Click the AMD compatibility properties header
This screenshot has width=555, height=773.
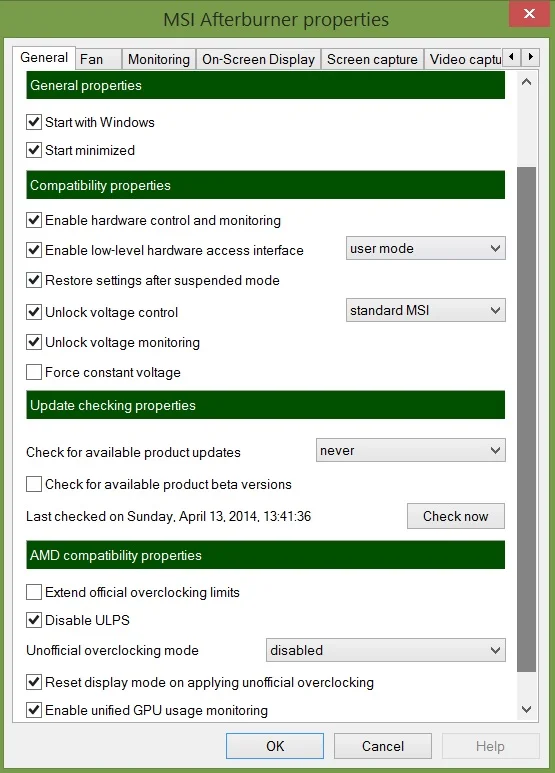point(266,555)
